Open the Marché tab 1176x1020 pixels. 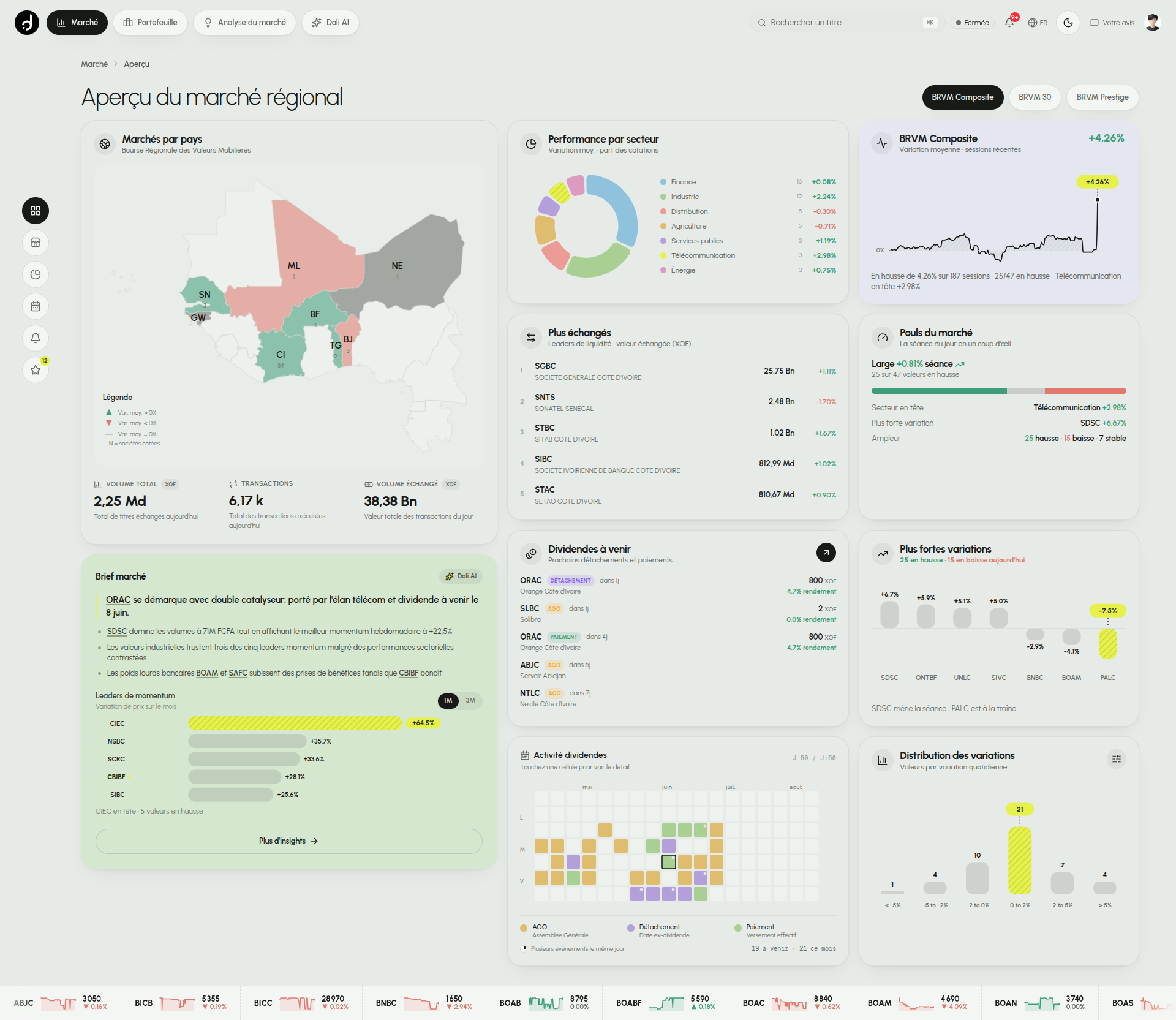click(x=77, y=23)
